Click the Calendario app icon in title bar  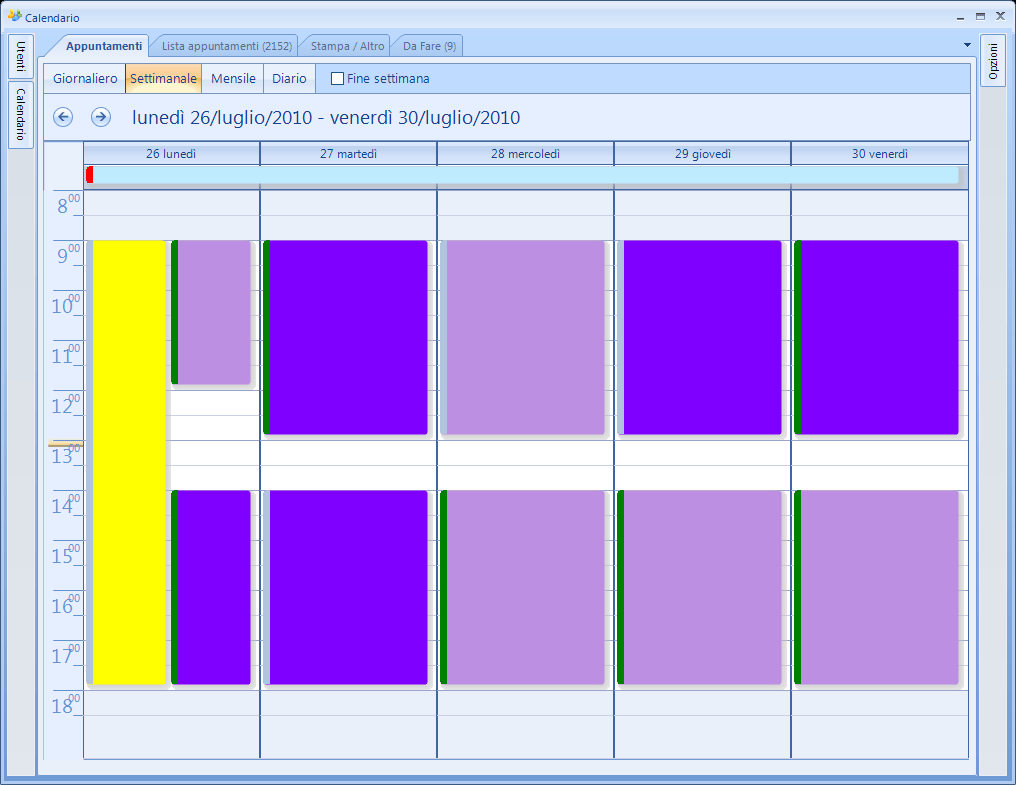[x=14, y=16]
